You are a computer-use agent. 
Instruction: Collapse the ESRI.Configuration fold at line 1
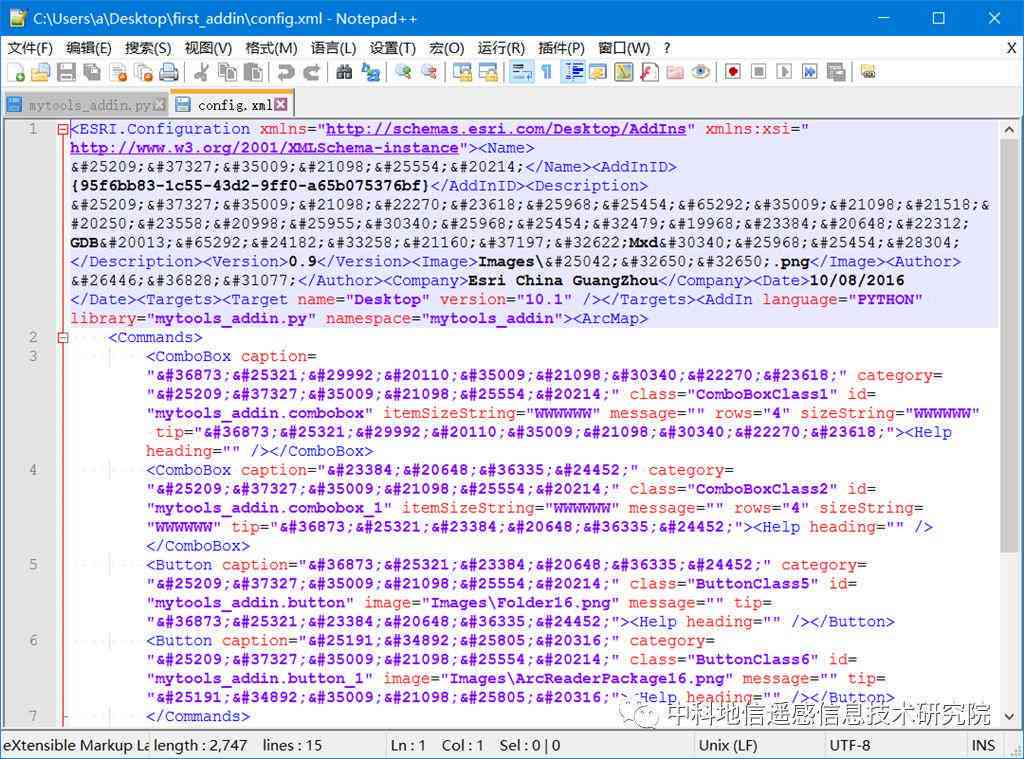pyautogui.click(x=63, y=129)
